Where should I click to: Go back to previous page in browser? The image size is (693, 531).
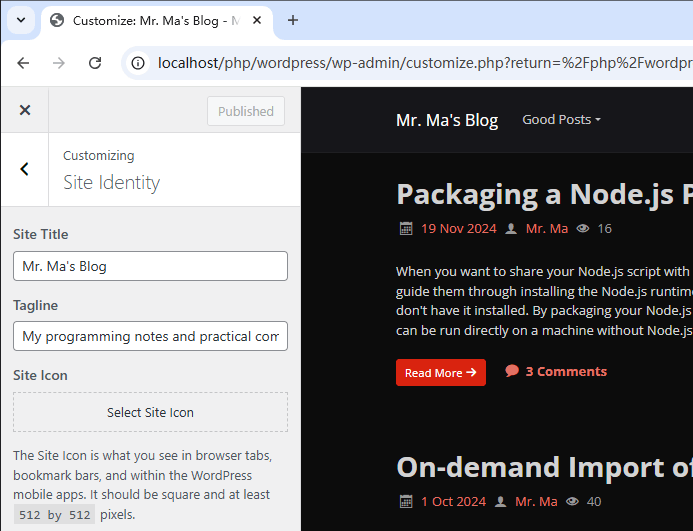pos(23,63)
